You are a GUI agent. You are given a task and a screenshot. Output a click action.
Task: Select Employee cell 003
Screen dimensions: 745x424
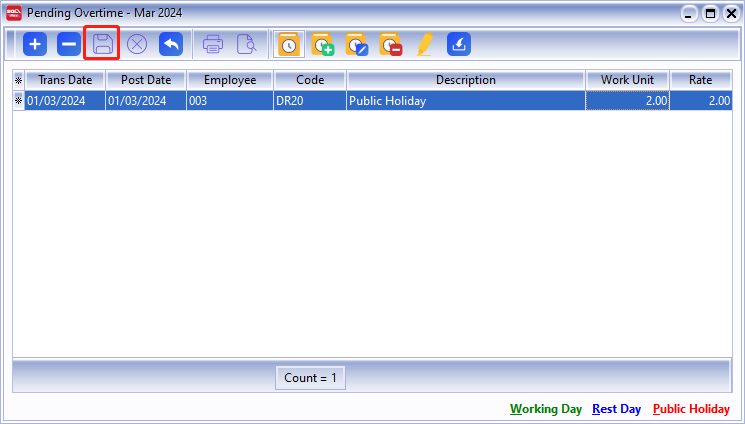(x=230, y=101)
